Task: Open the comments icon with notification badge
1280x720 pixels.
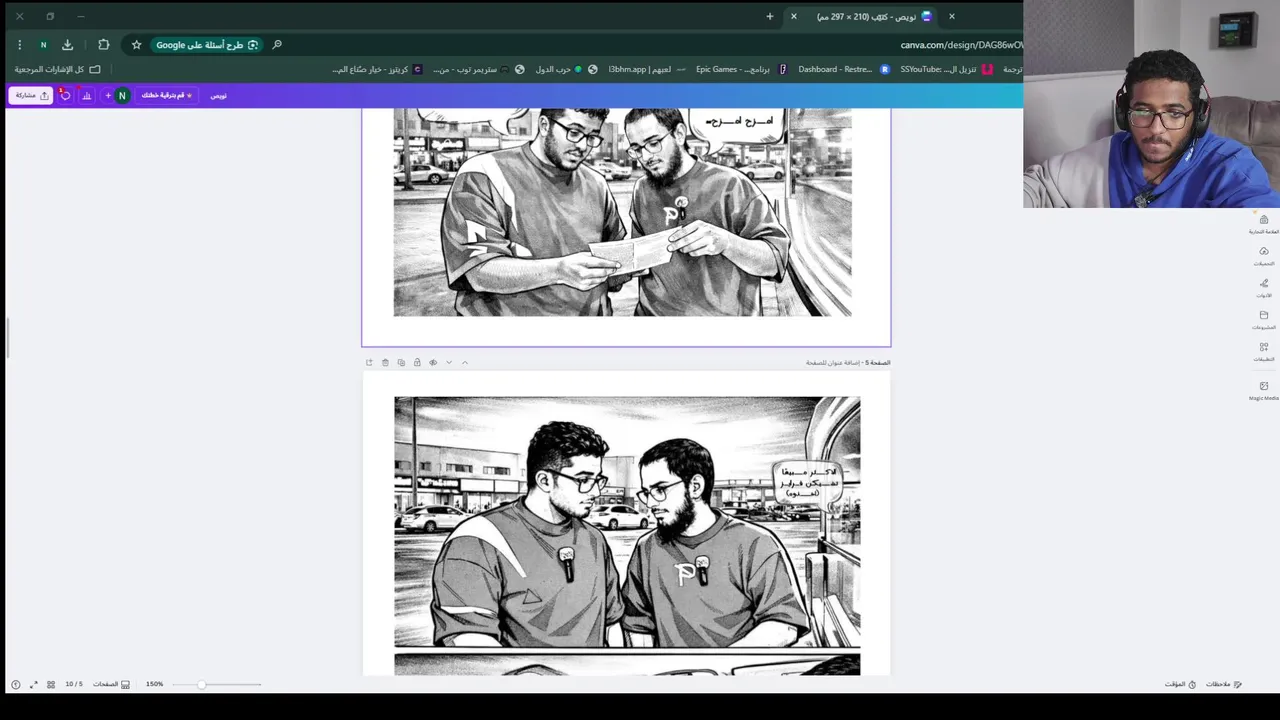Action: [65, 95]
